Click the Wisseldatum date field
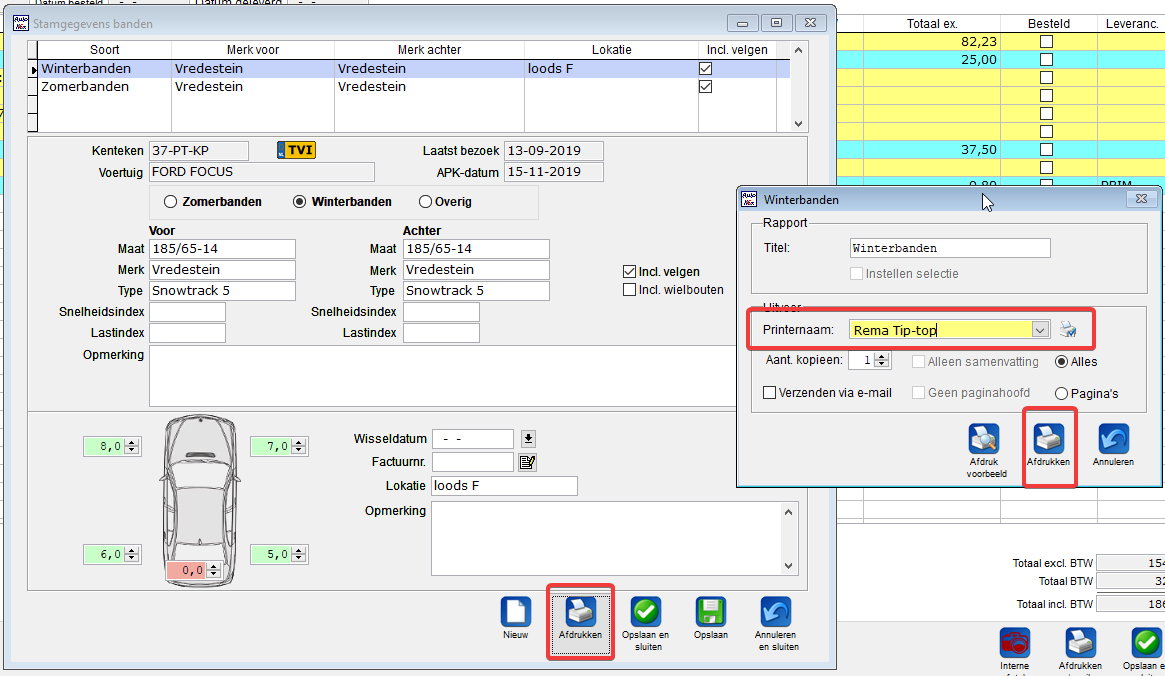This screenshot has width=1165, height=676. click(x=473, y=439)
